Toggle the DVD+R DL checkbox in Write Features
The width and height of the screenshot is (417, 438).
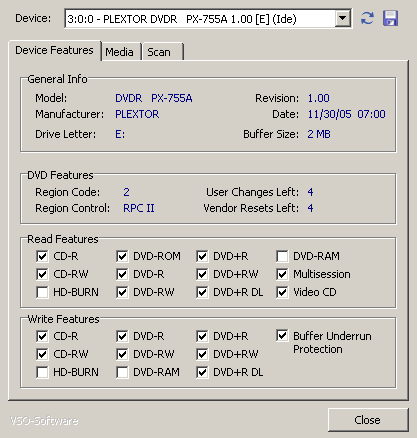pos(202,372)
